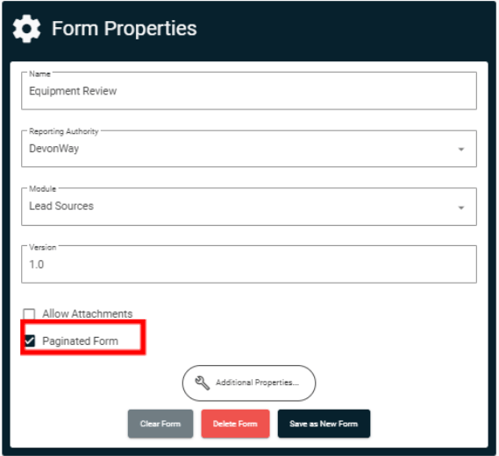Viewport: 499px width, 456px height.
Task: Click the Reporting Authority dropdown arrow
Action: pos(461,149)
